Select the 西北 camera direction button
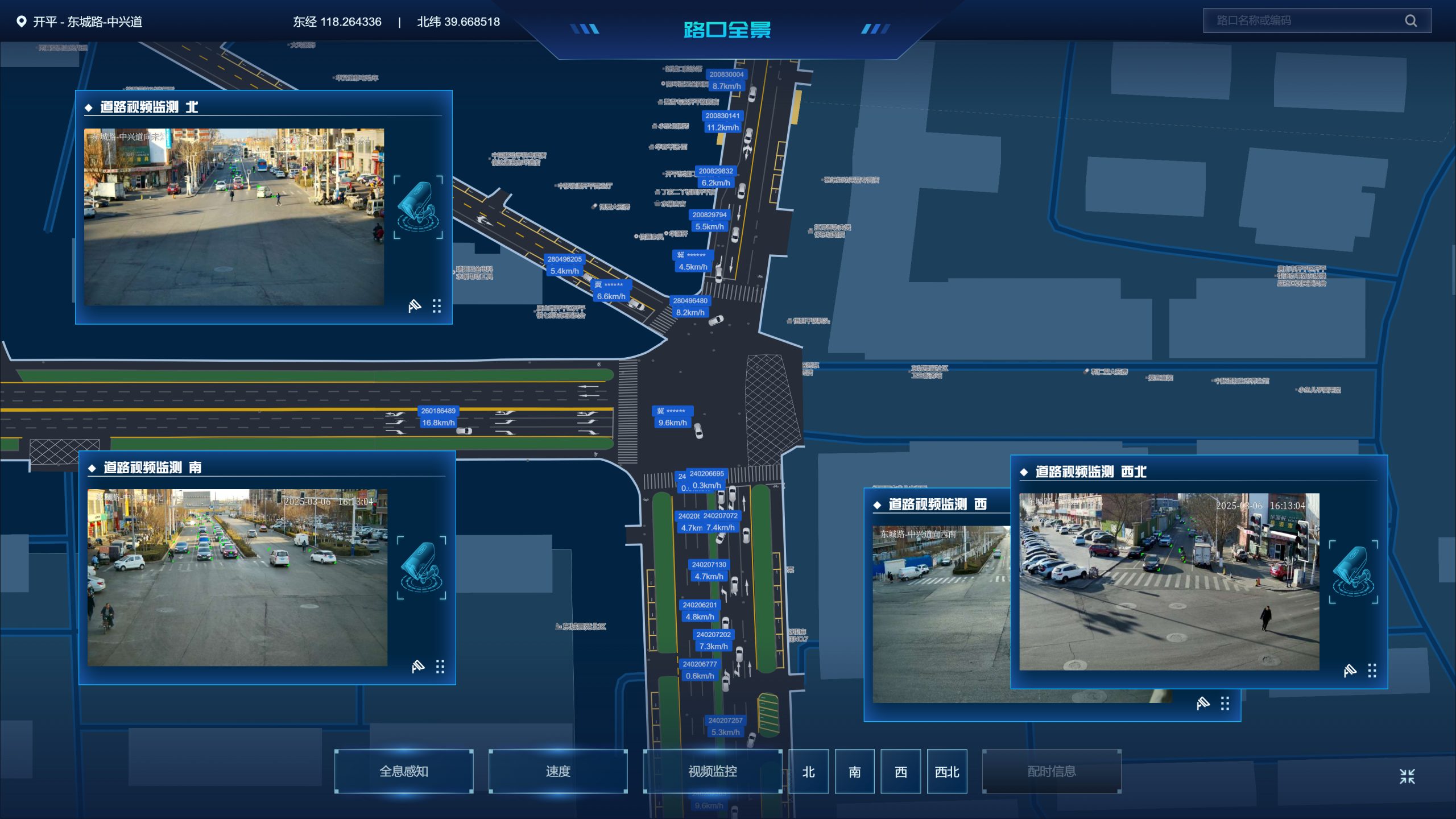Image resolution: width=1456 pixels, height=819 pixels. (x=947, y=772)
